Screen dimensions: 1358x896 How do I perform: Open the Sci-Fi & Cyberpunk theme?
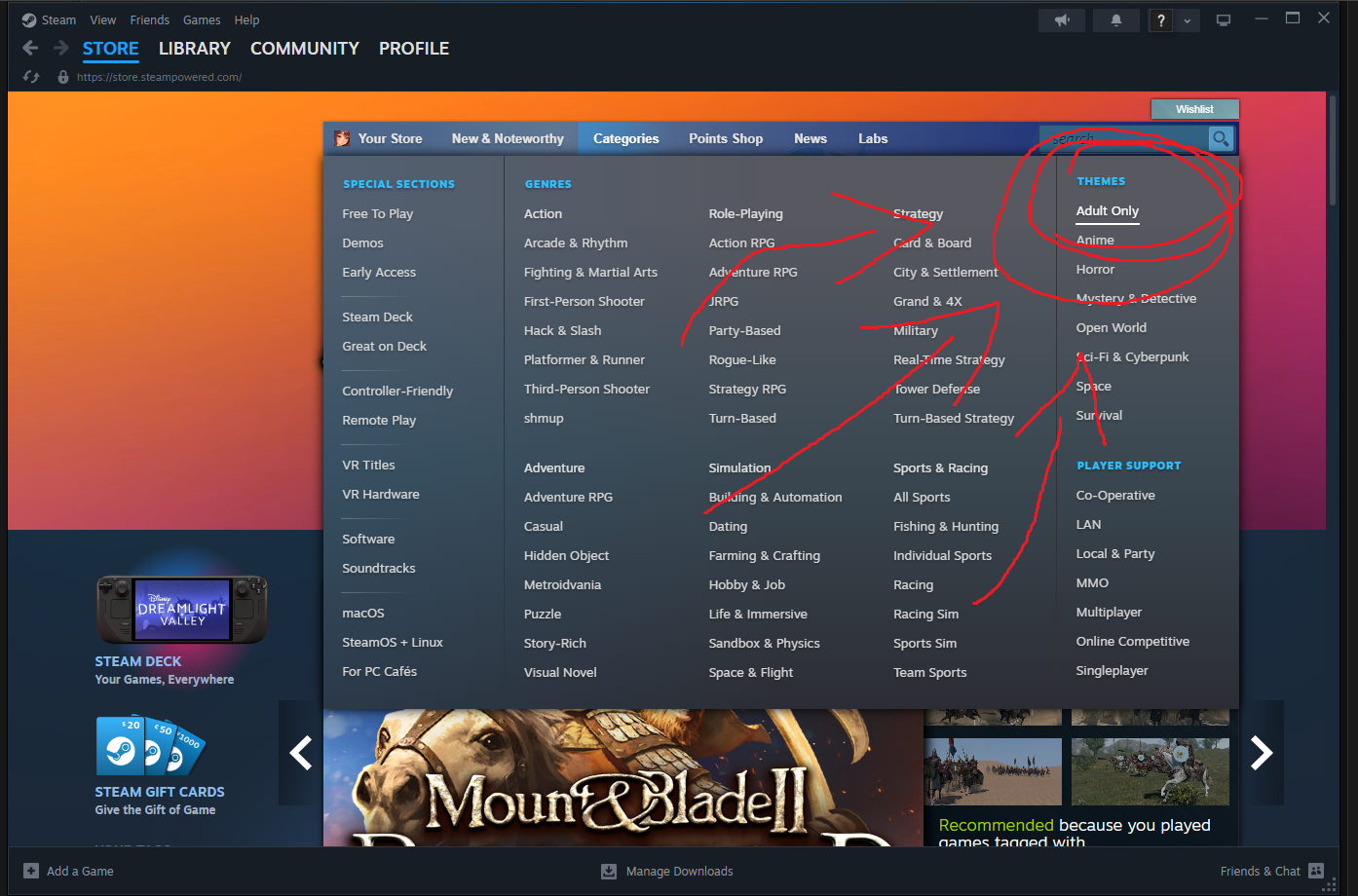1133,356
